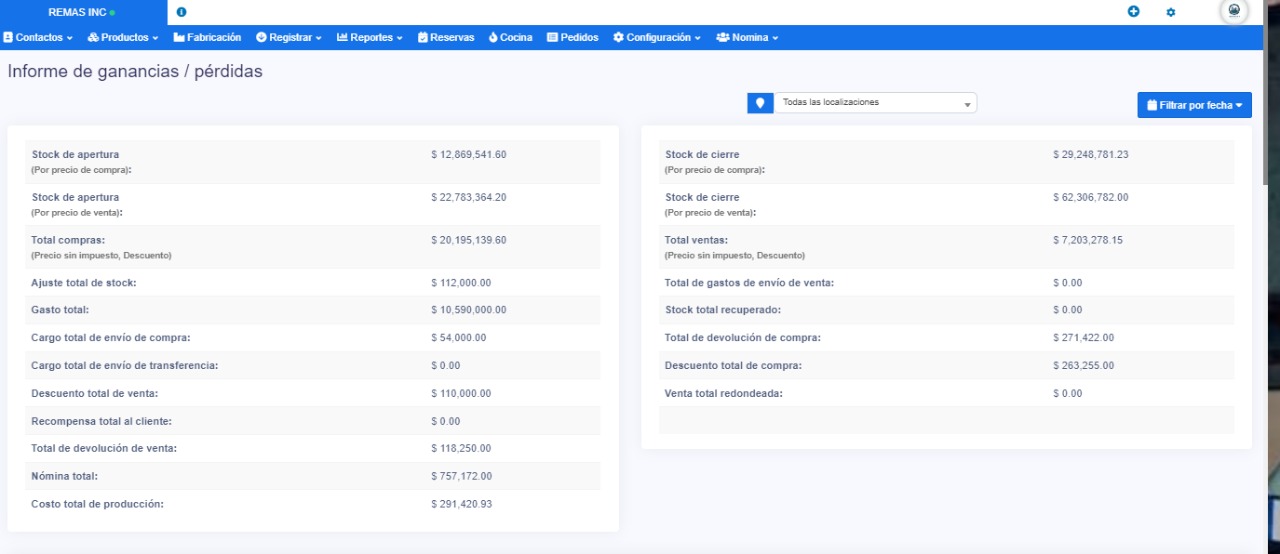The height and width of the screenshot is (554, 1280).
Task: Click the Fabricación industry icon
Action: (x=179, y=37)
